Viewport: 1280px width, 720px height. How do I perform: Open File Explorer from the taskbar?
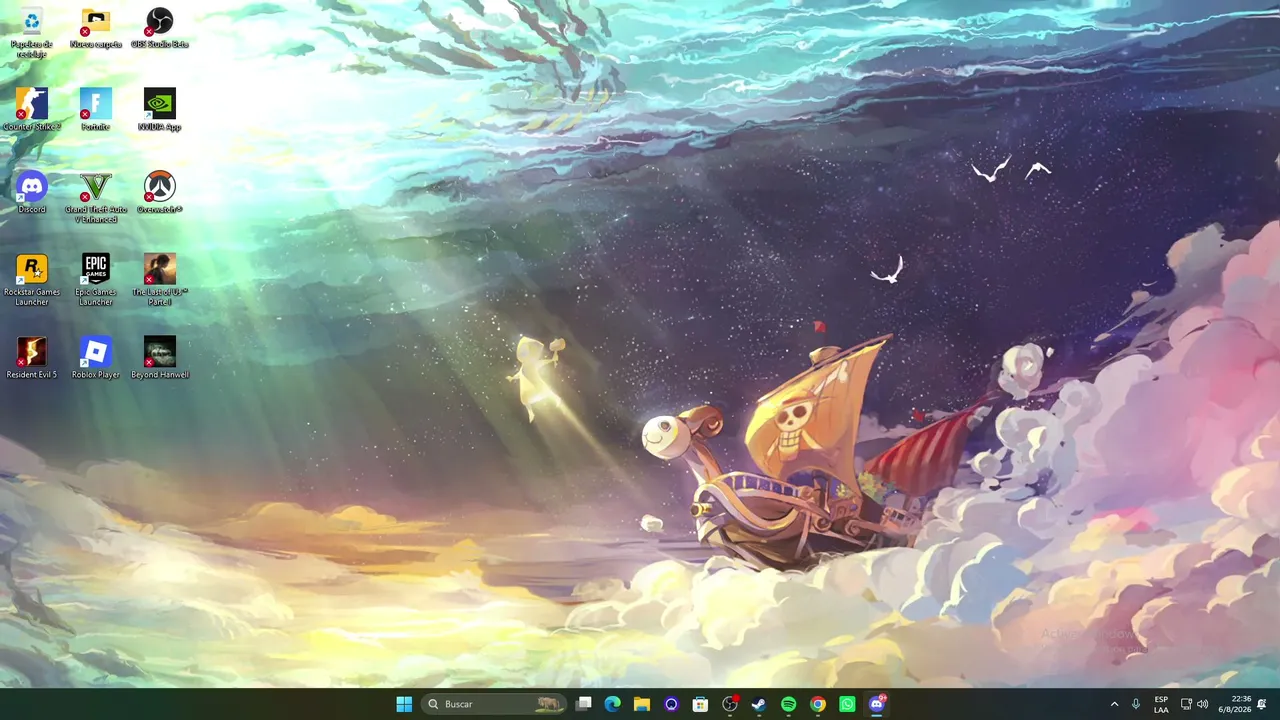tap(642, 704)
